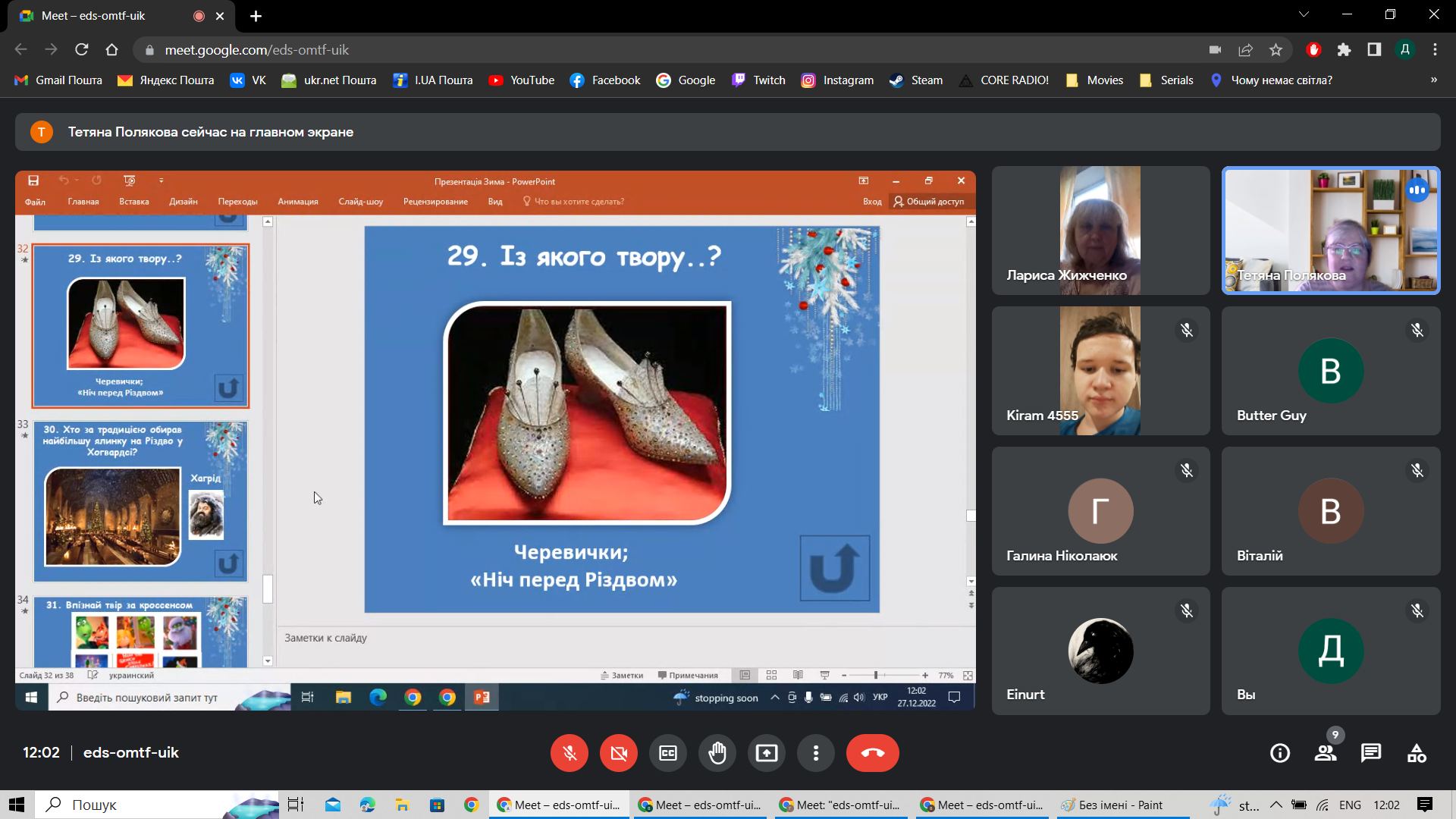Open a new browser tab
The width and height of the screenshot is (1456, 819).
[x=256, y=16]
